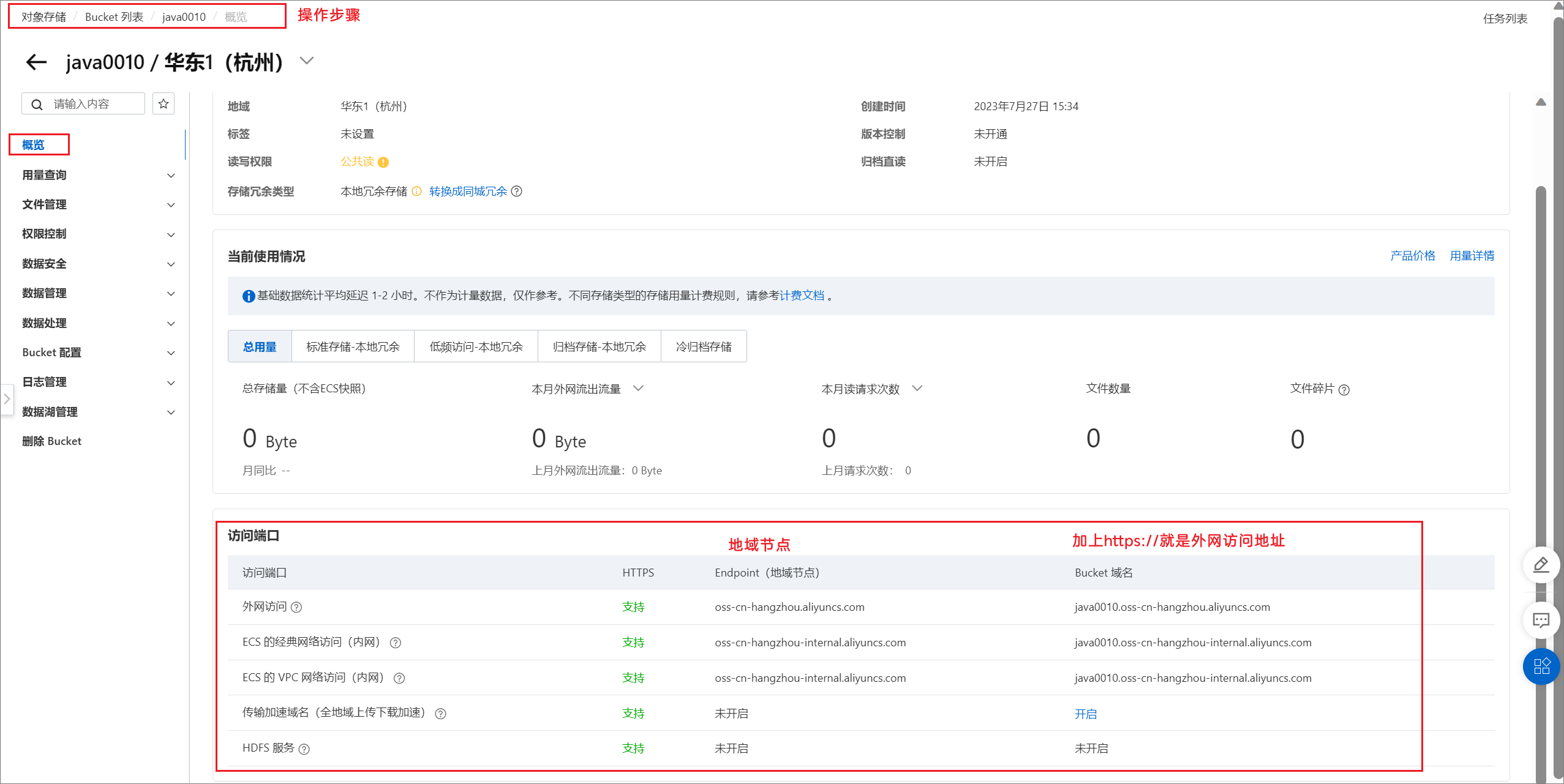Screen dimensions: 1564x784
Task: Click the orange warning icon beside 公共读
Action: [x=383, y=162]
